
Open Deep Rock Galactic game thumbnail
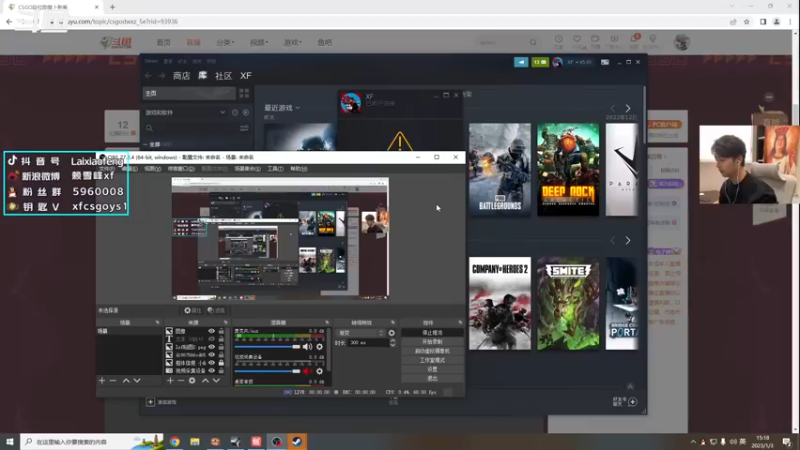(568, 169)
